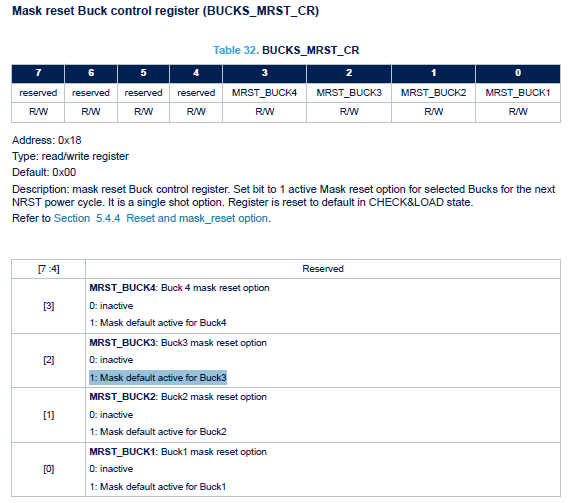573x503 pixels.
Task: Click 0: inactive under MRST_BUCK1
Action: pos(111,469)
